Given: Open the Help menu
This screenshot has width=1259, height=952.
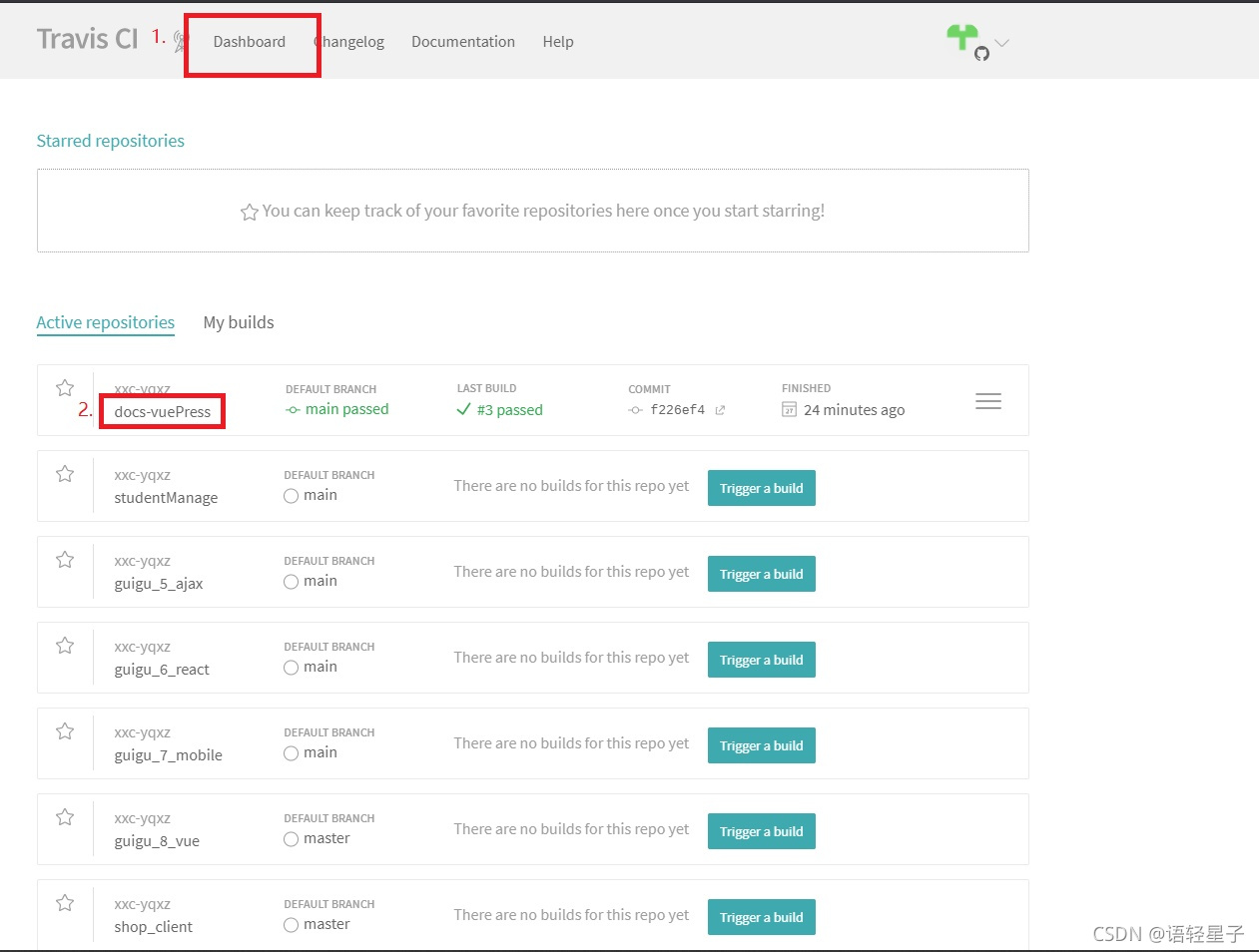Looking at the screenshot, I should pyautogui.click(x=558, y=42).
